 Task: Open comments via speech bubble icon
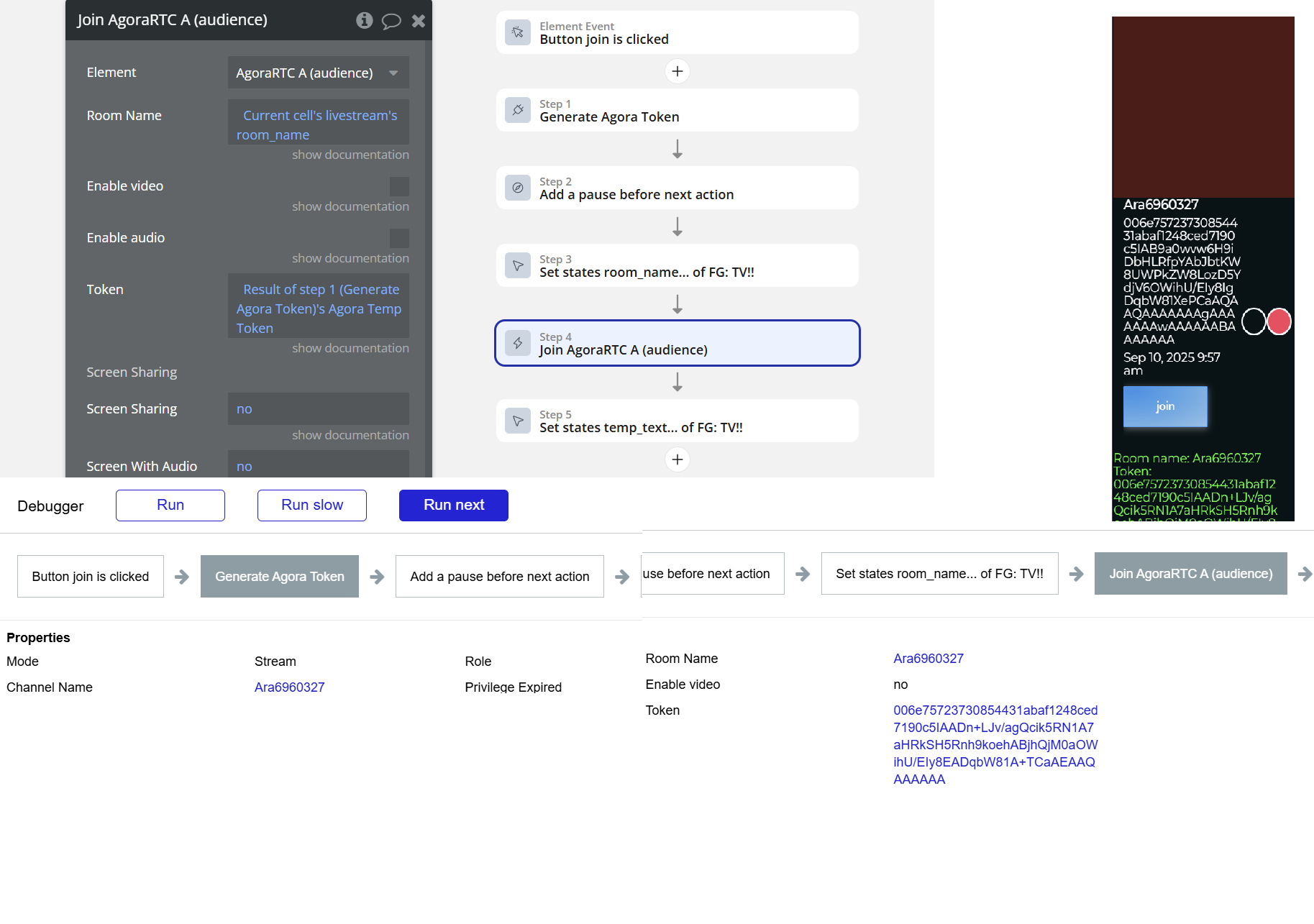coord(391,21)
